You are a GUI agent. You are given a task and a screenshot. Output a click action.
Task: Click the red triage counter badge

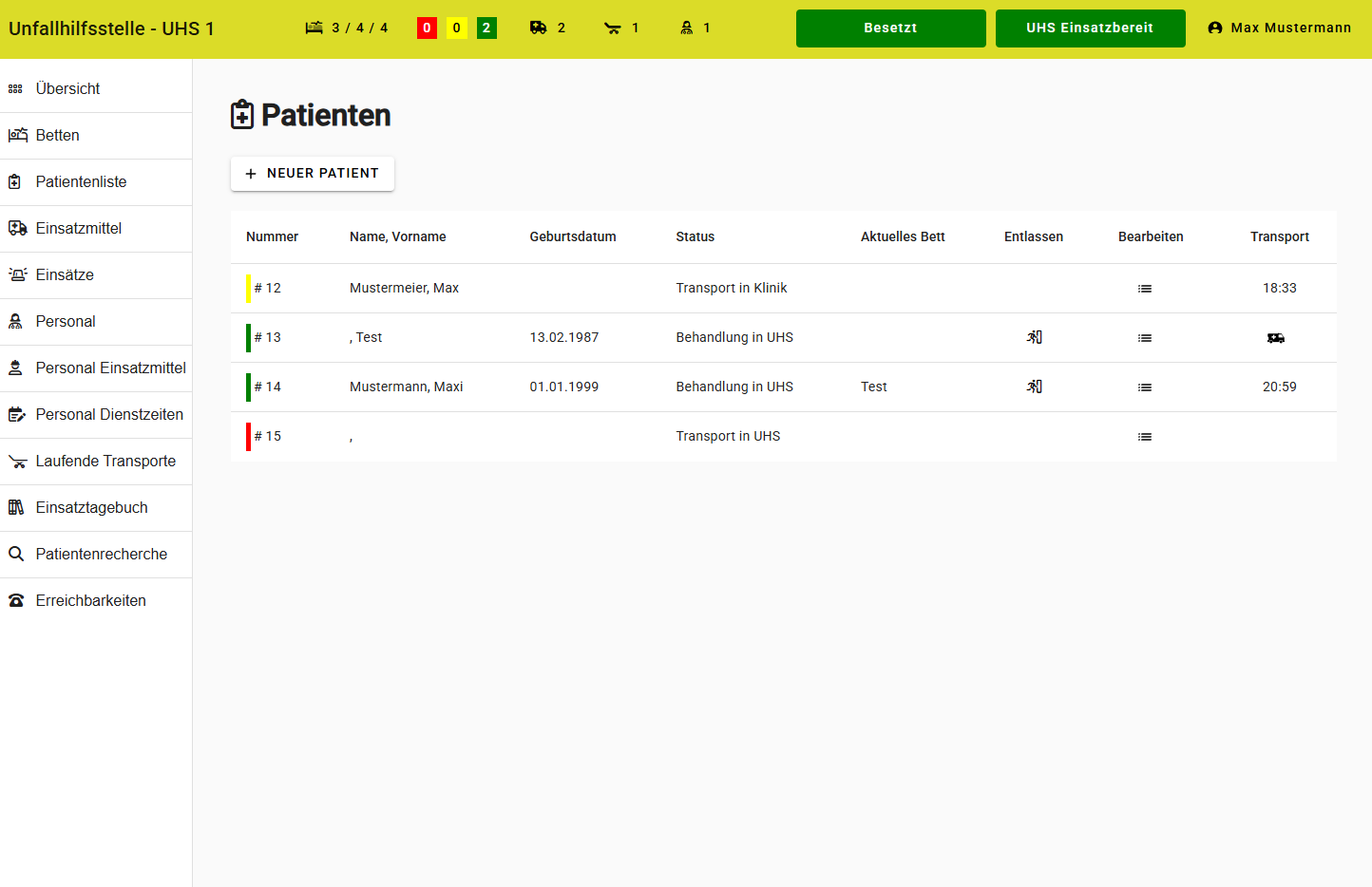pos(427,28)
